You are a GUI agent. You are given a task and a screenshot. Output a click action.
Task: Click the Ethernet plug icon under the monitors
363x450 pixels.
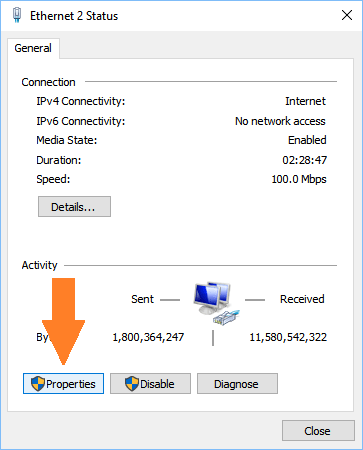point(226,318)
